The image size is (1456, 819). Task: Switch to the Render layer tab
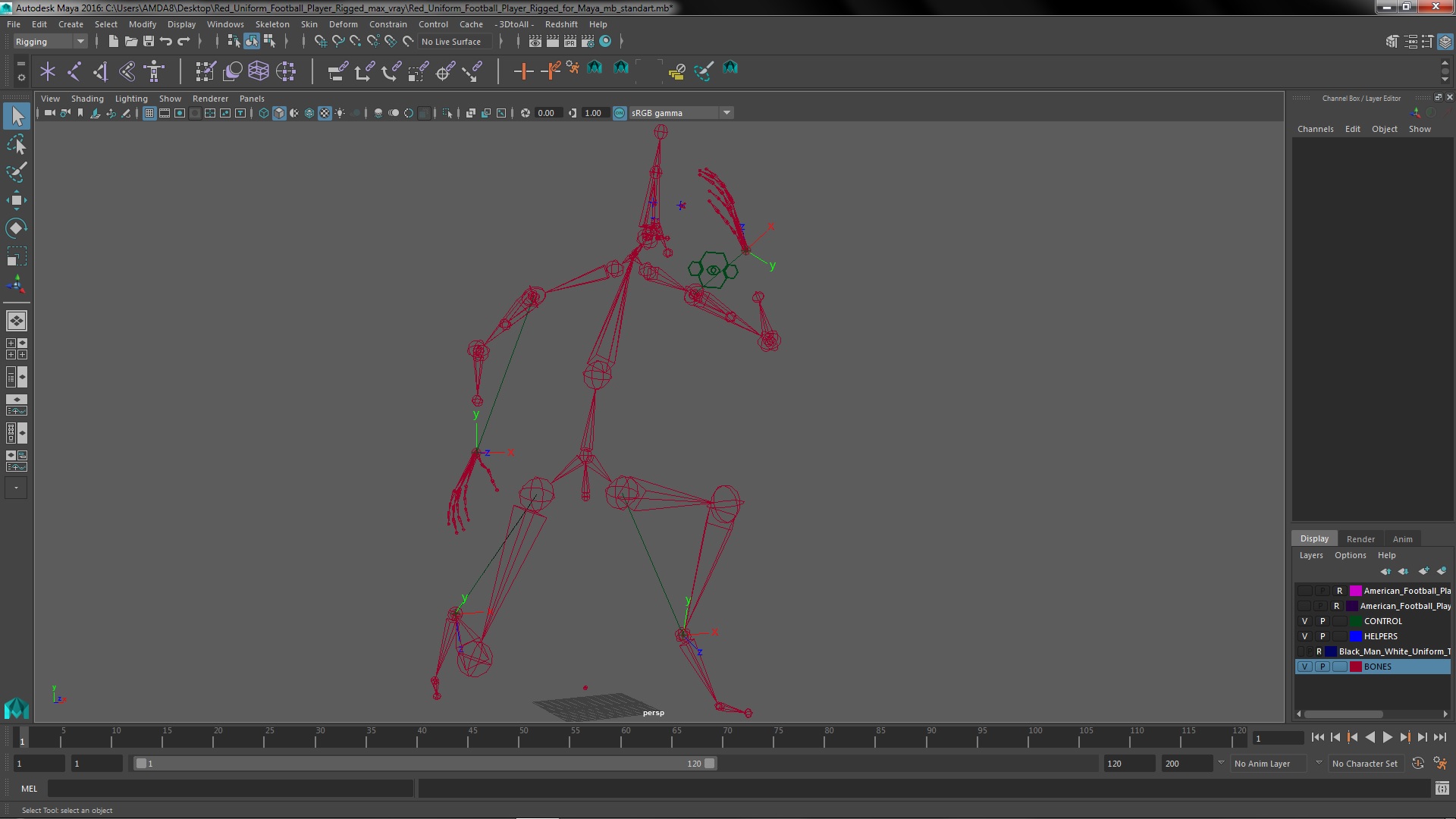click(x=1360, y=539)
